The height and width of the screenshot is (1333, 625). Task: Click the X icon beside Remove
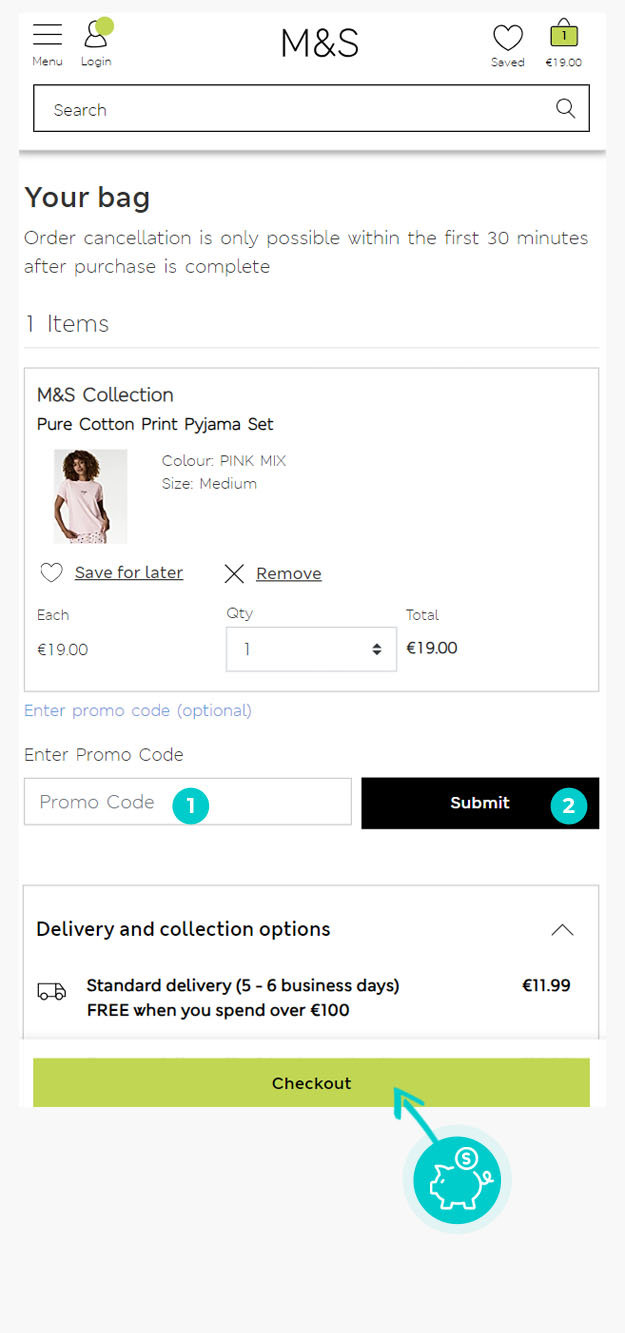pyautogui.click(x=234, y=573)
